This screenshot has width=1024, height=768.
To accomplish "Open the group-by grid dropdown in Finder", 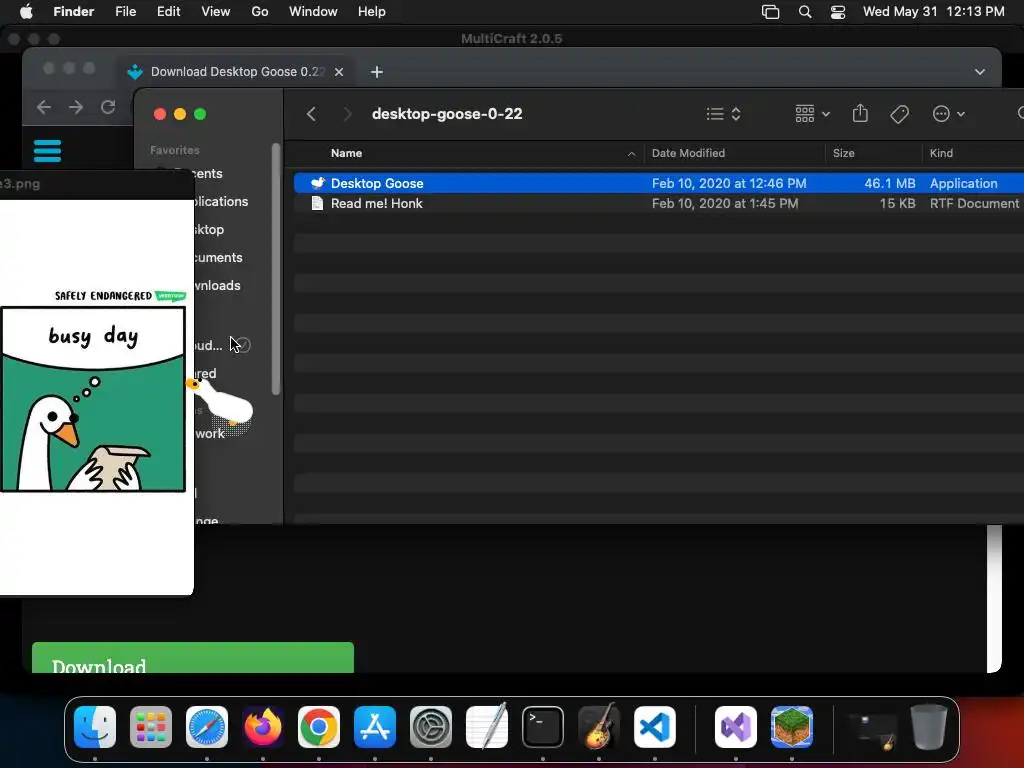I will (812, 114).
